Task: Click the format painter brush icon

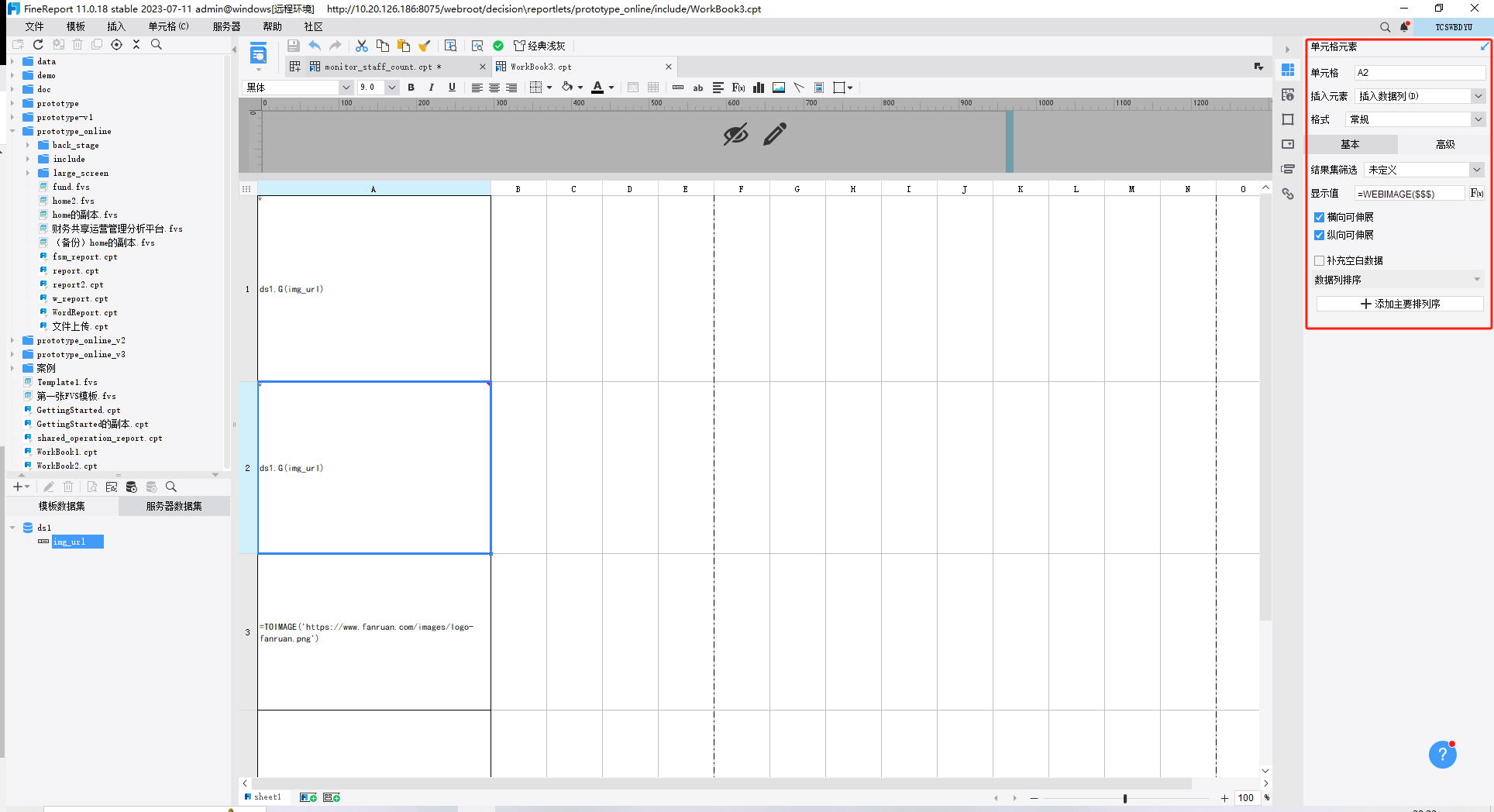Action: (424, 46)
